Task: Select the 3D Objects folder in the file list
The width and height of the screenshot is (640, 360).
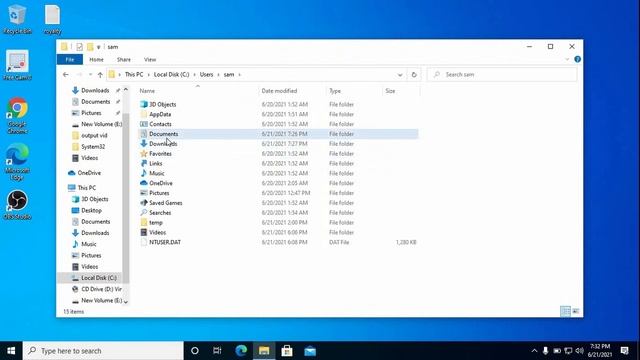Action: point(162,104)
